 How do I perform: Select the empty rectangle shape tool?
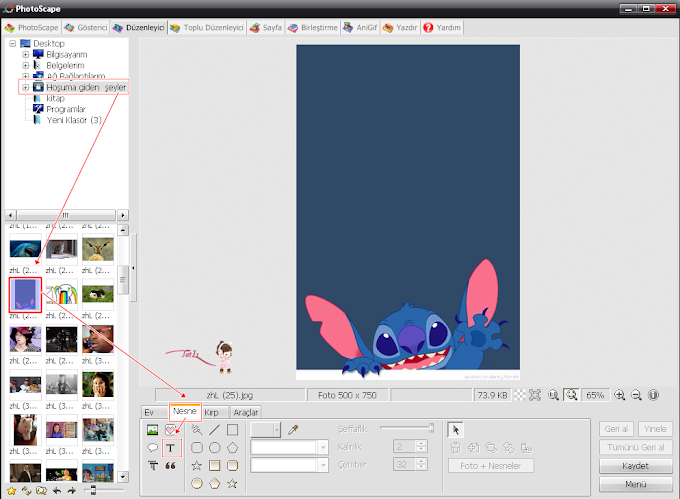pos(232,430)
